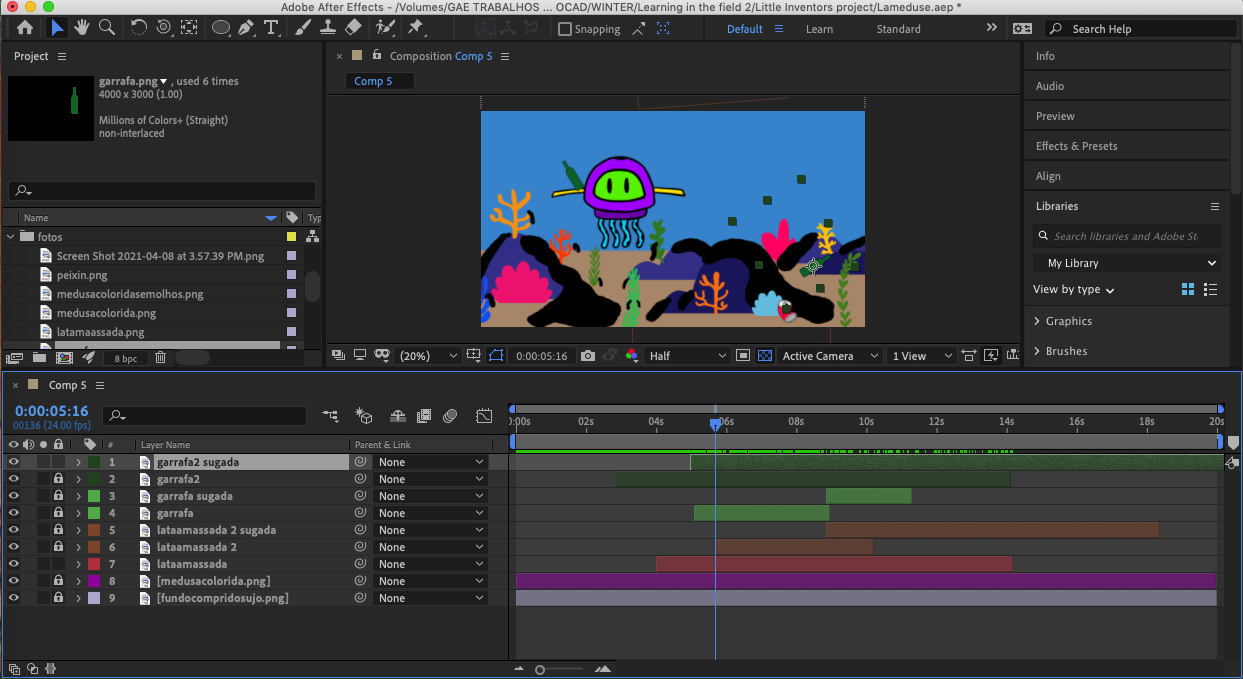Expand the Graphics section in Libraries

1068,321
